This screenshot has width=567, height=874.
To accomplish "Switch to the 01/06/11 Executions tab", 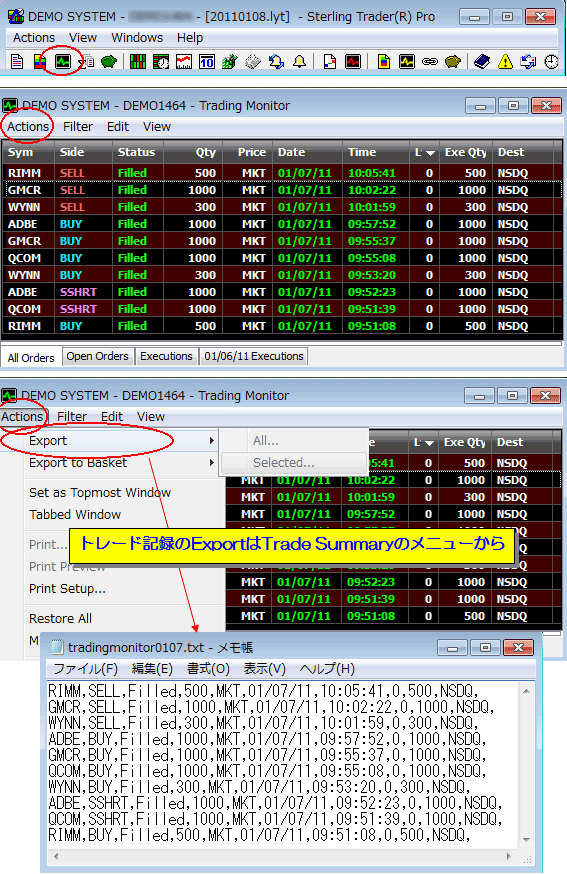I will click(x=254, y=356).
